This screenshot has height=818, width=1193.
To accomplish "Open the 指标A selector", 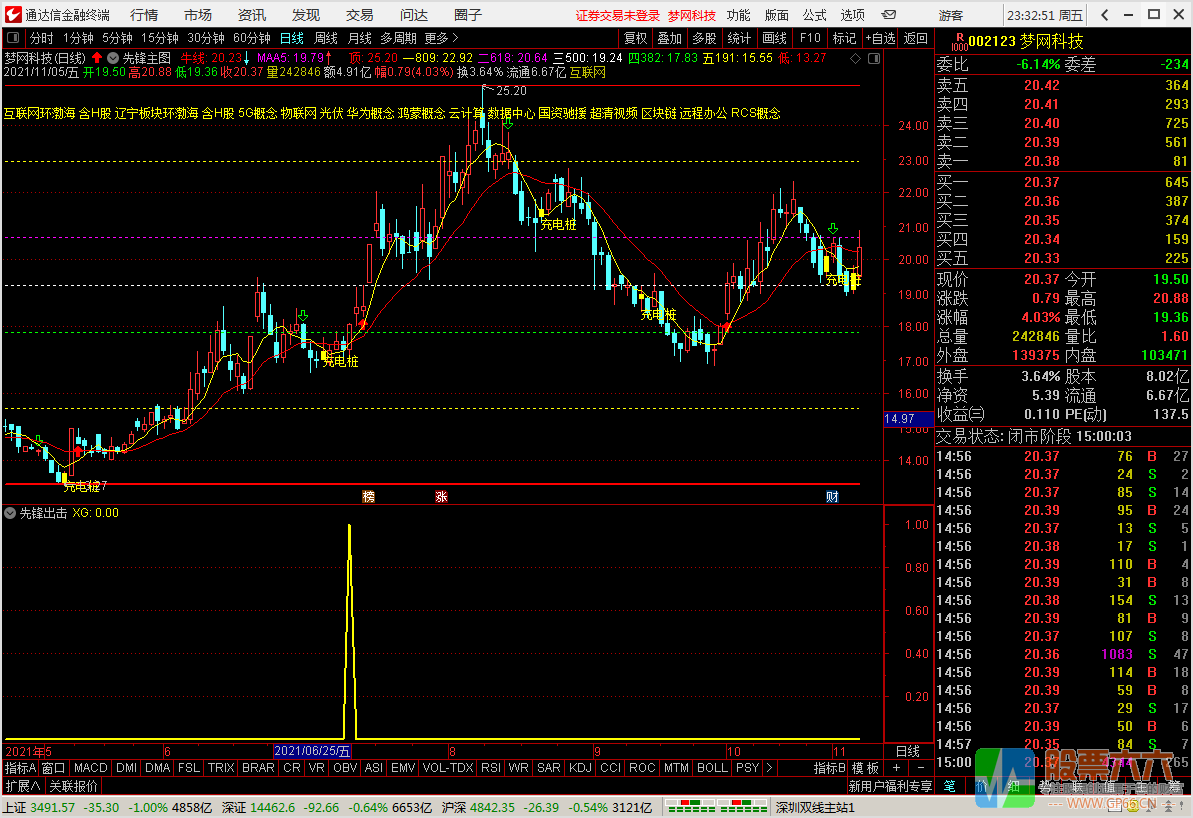I will tap(21, 768).
